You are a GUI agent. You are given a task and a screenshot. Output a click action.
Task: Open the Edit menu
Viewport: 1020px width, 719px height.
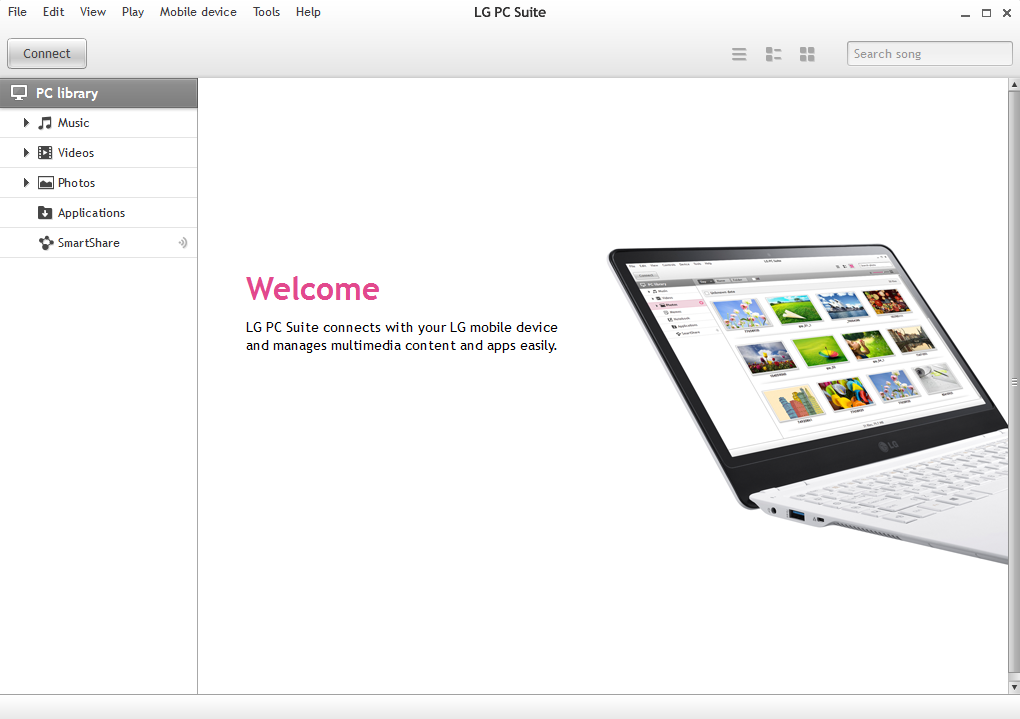(x=53, y=12)
